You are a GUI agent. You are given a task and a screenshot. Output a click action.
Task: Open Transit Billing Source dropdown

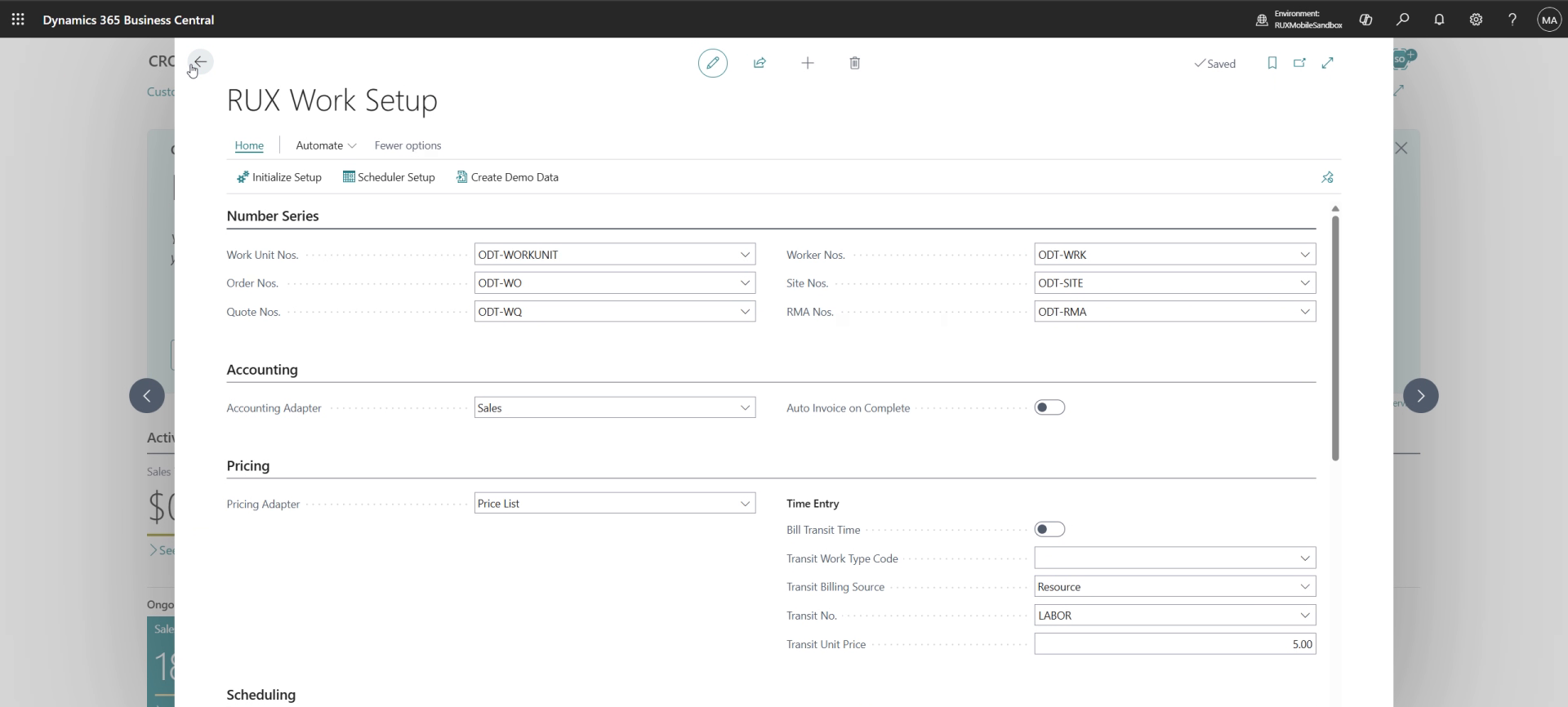(x=1305, y=587)
